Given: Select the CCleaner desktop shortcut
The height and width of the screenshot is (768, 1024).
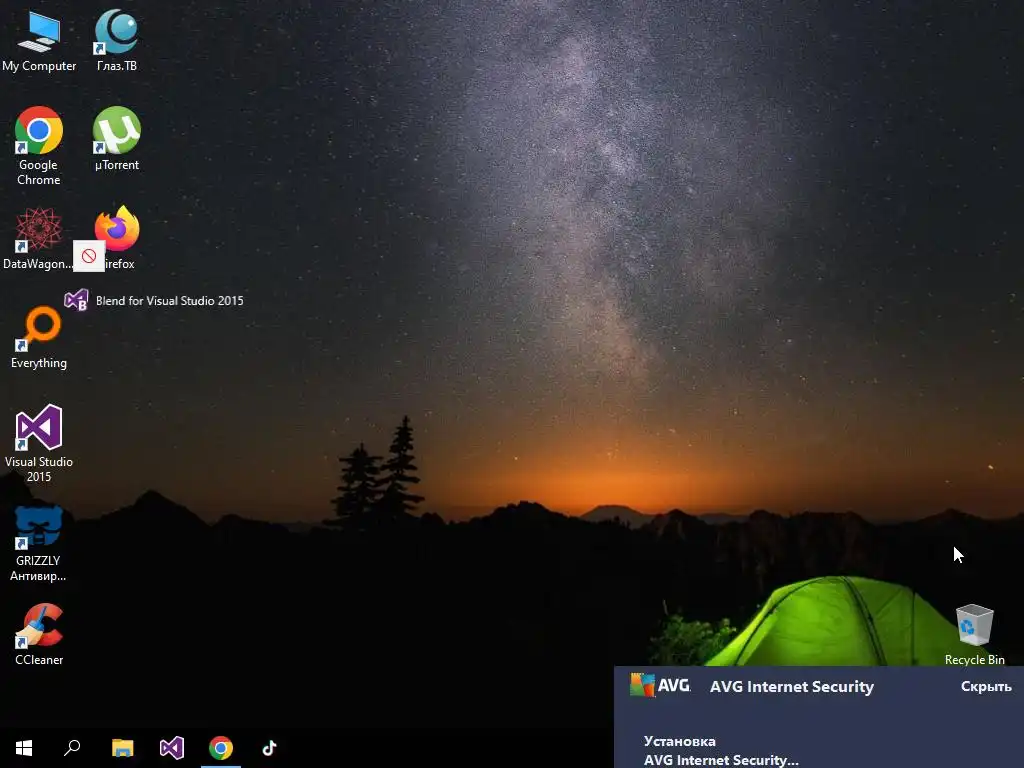Looking at the screenshot, I should pos(39,635).
